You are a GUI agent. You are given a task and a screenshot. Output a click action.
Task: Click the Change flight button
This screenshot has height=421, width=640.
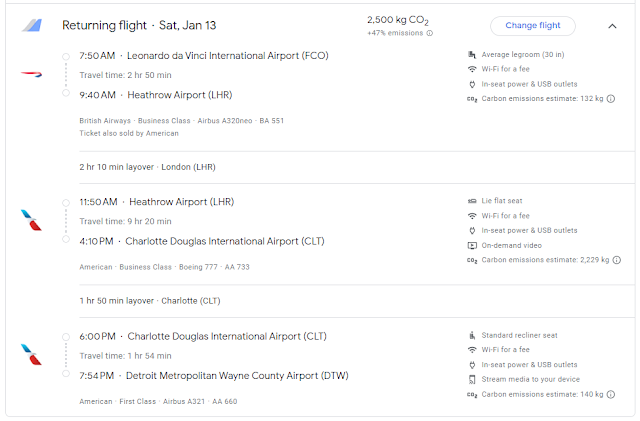(533, 26)
